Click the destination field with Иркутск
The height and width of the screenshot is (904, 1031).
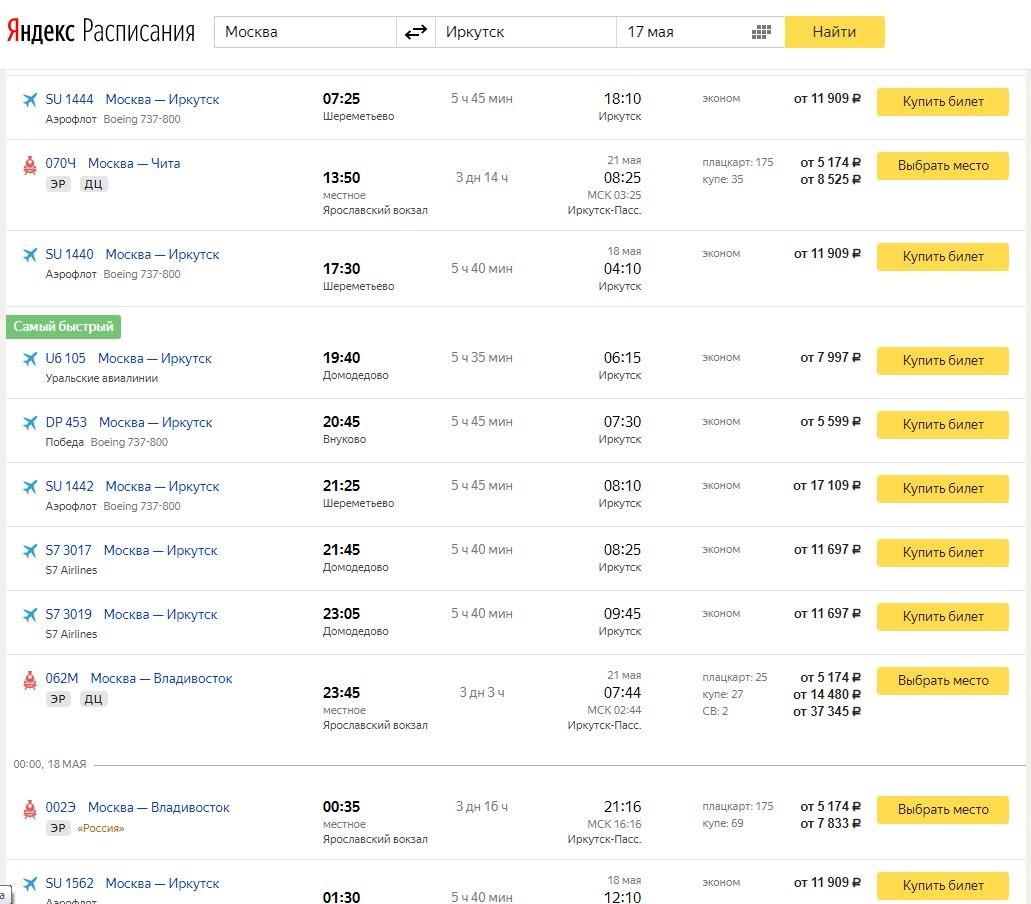(x=525, y=32)
